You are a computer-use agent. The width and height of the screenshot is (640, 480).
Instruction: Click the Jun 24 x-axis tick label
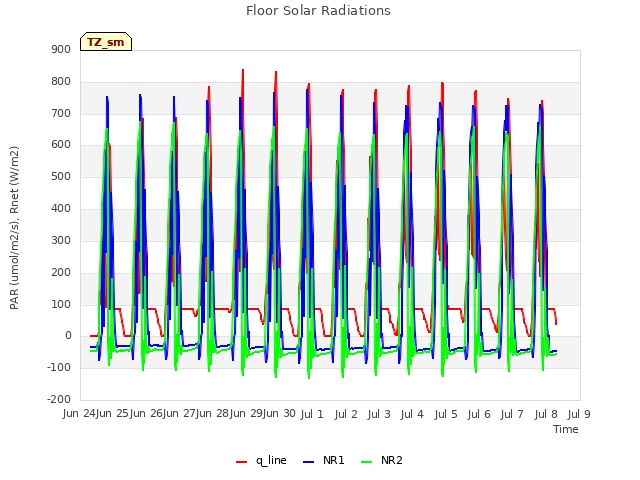click(79, 414)
